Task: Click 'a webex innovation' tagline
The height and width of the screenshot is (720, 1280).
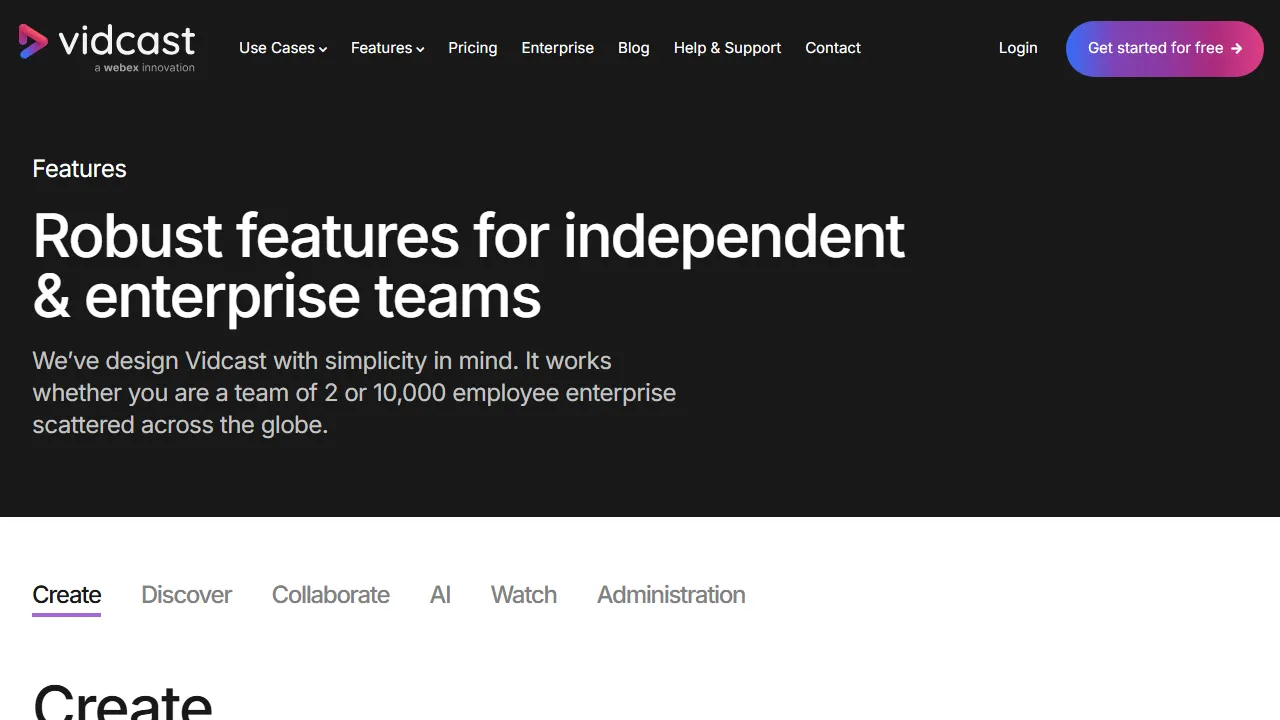Action: click(145, 68)
